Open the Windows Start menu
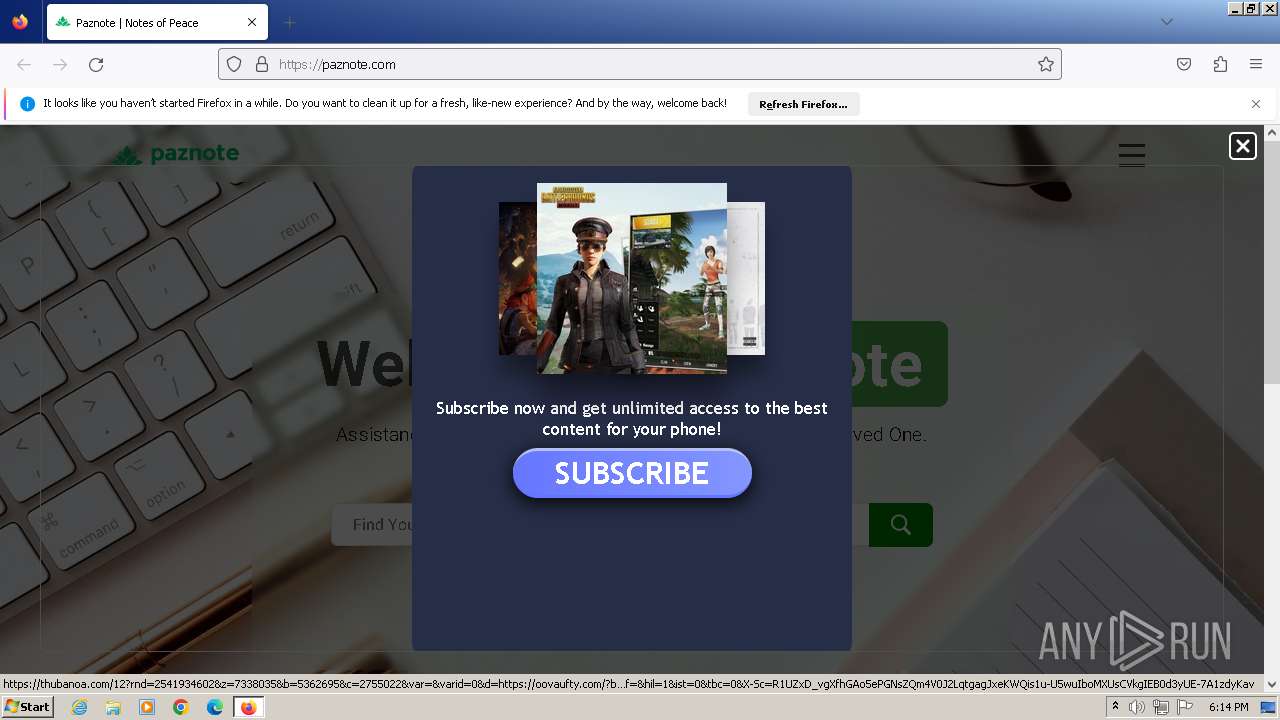Viewport: 1280px width, 720px height. 27,707
